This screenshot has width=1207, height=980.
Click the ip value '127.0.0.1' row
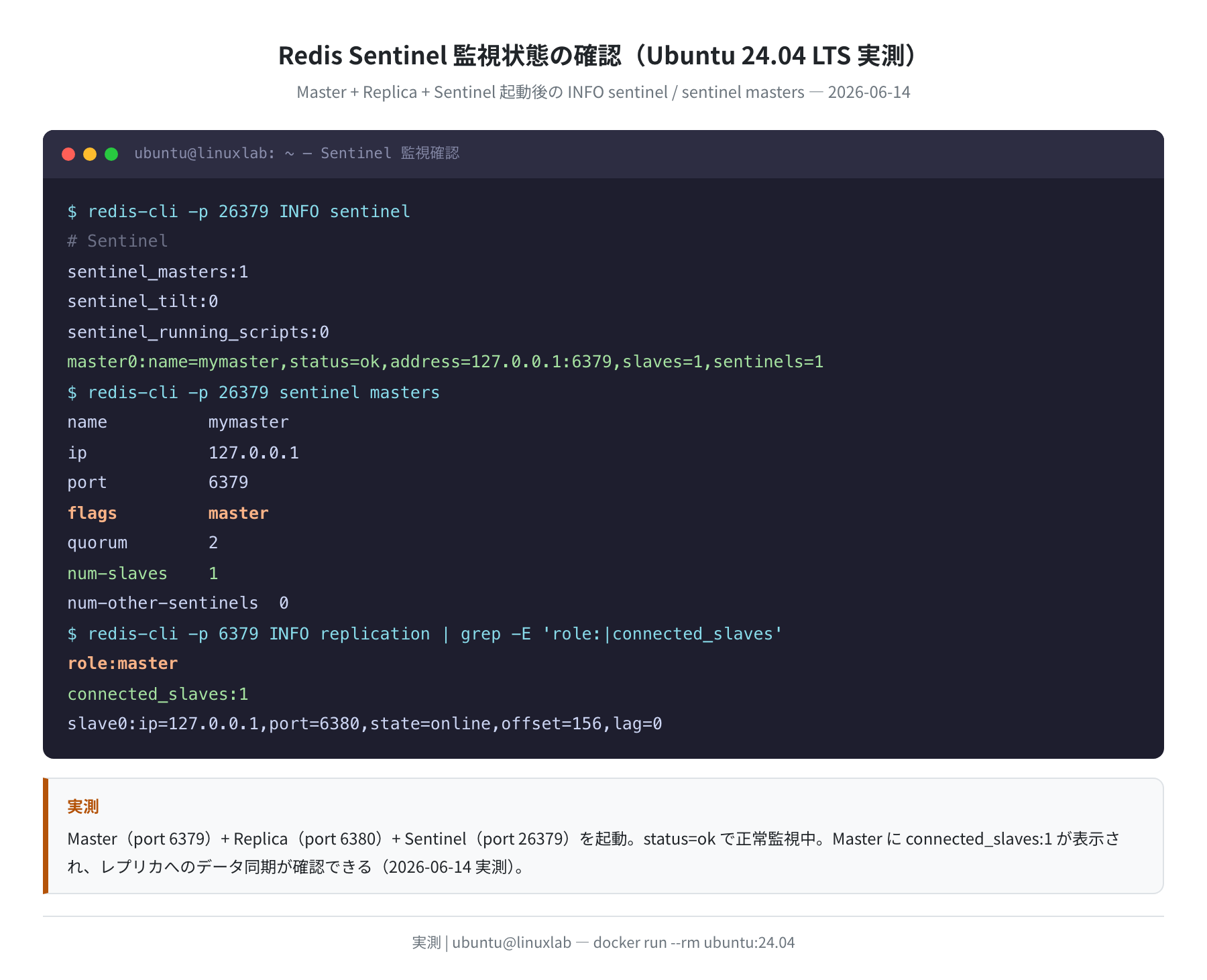(x=183, y=453)
